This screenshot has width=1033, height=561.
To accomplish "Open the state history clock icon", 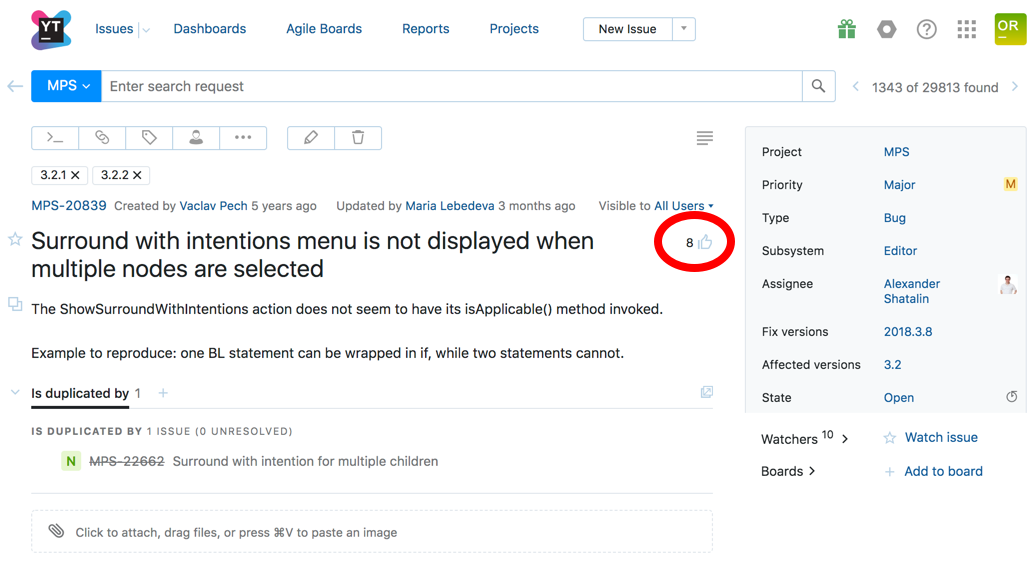I will pyautogui.click(x=1012, y=396).
